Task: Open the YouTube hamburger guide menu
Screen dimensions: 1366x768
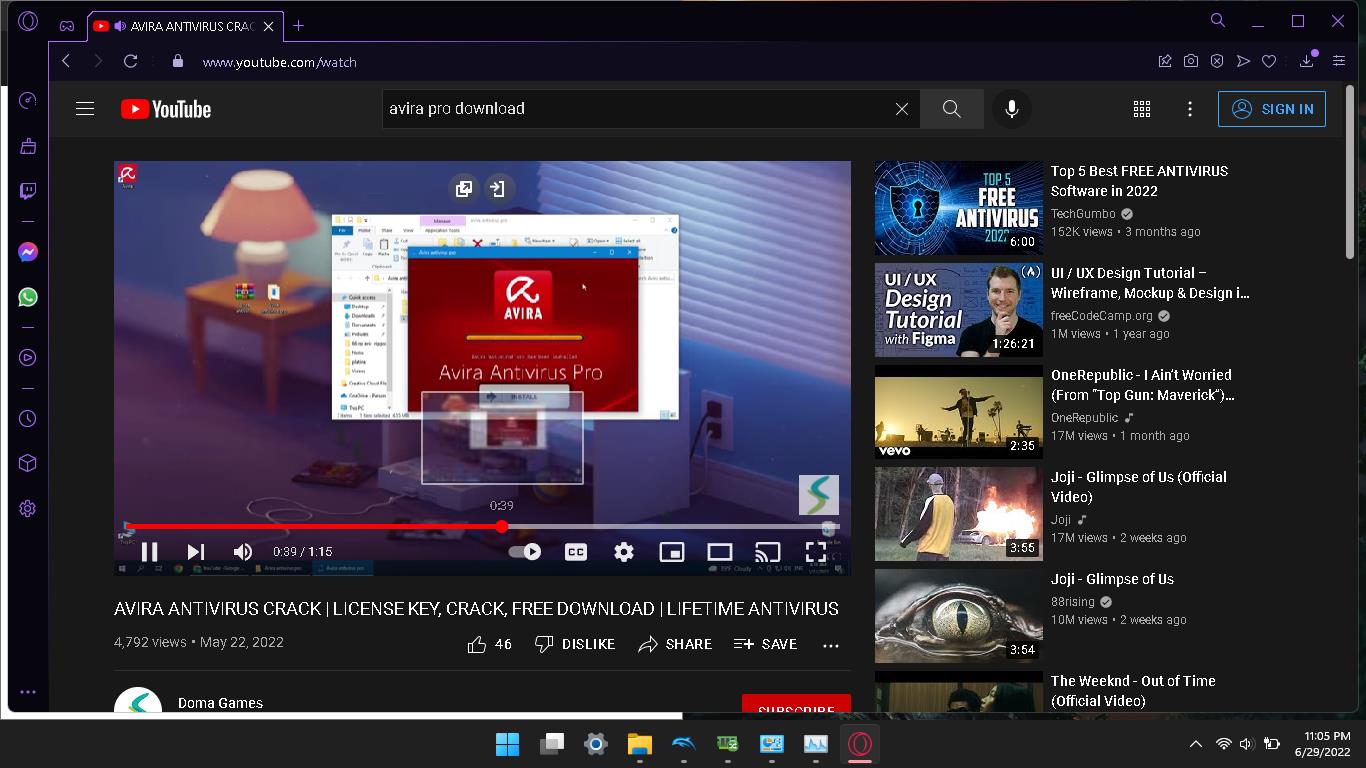Action: click(x=85, y=109)
